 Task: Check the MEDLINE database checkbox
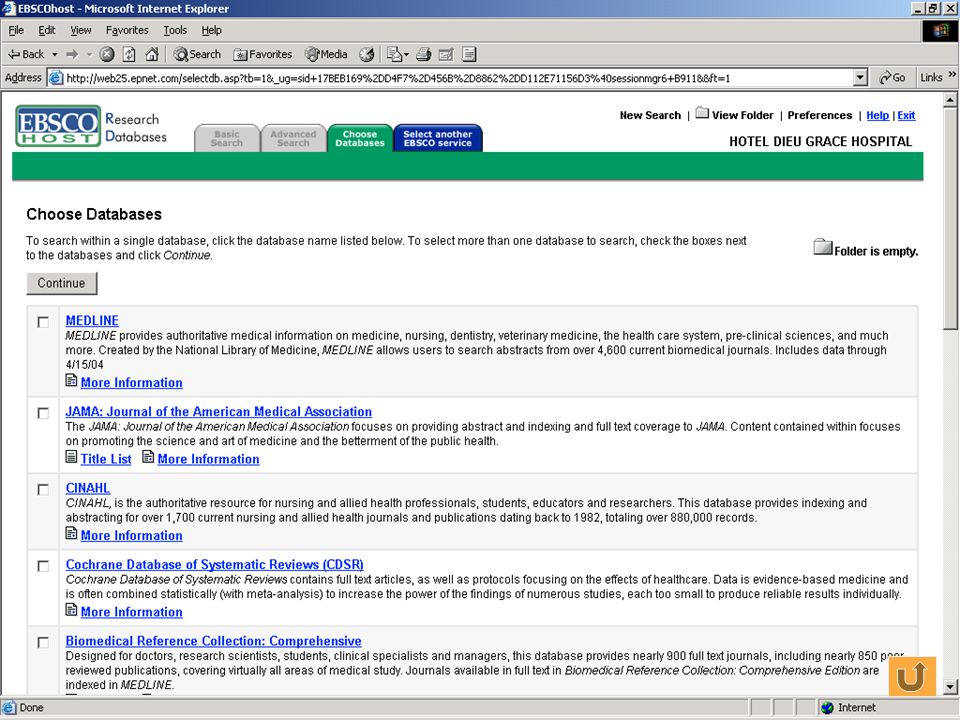pyautogui.click(x=43, y=322)
